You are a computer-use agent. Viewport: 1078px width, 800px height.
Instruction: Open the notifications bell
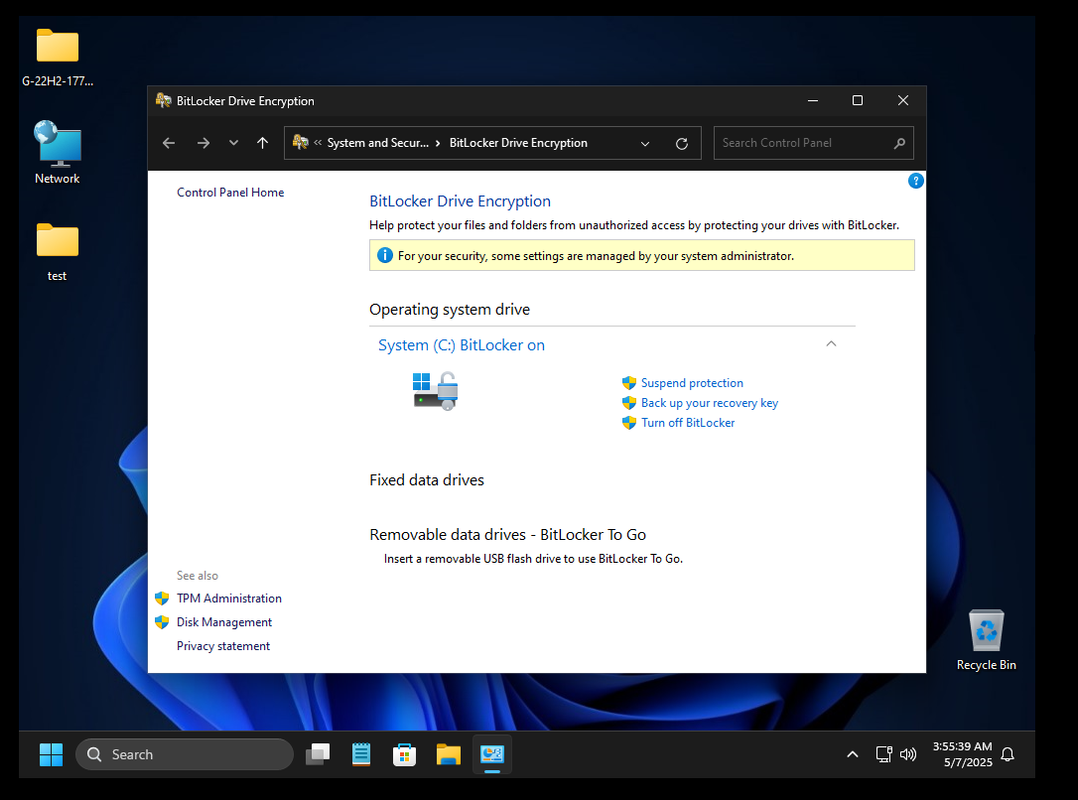click(x=1008, y=755)
